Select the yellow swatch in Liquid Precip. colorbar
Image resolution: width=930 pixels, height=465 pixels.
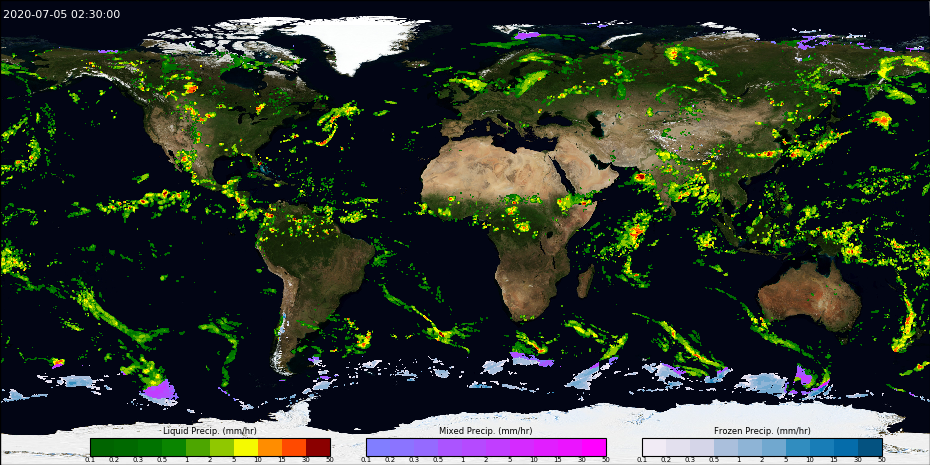pos(246,447)
